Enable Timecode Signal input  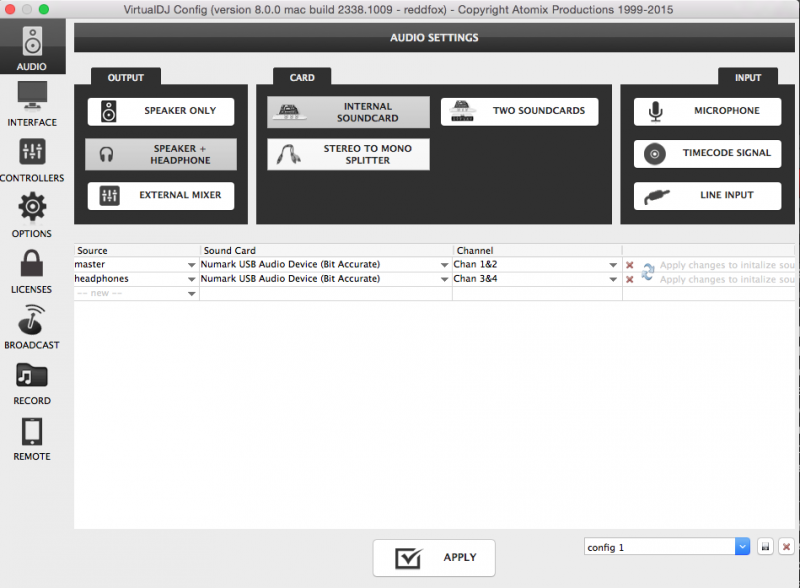pyautogui.click(x=707, y=154)
